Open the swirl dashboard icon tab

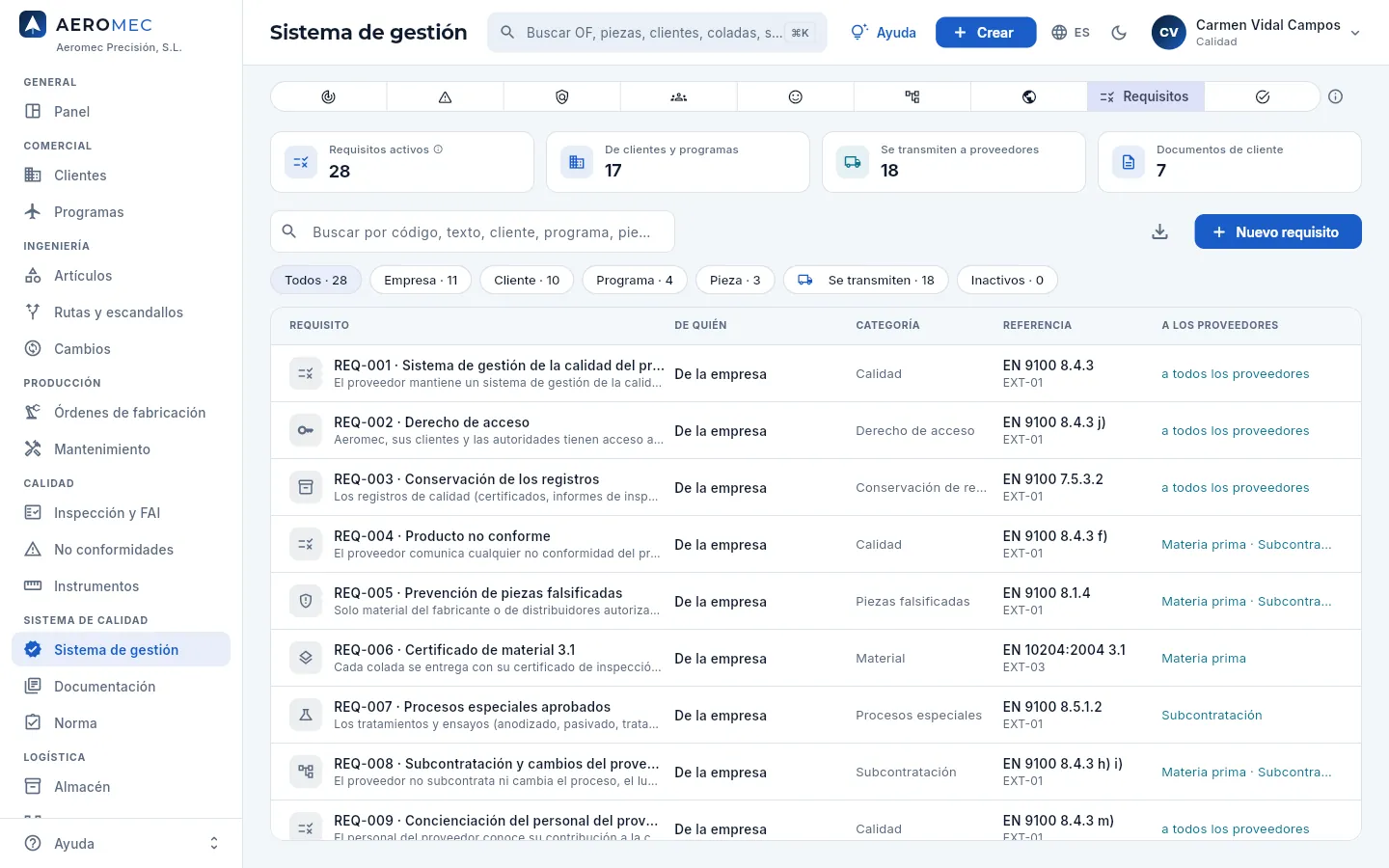pos(328,96)
